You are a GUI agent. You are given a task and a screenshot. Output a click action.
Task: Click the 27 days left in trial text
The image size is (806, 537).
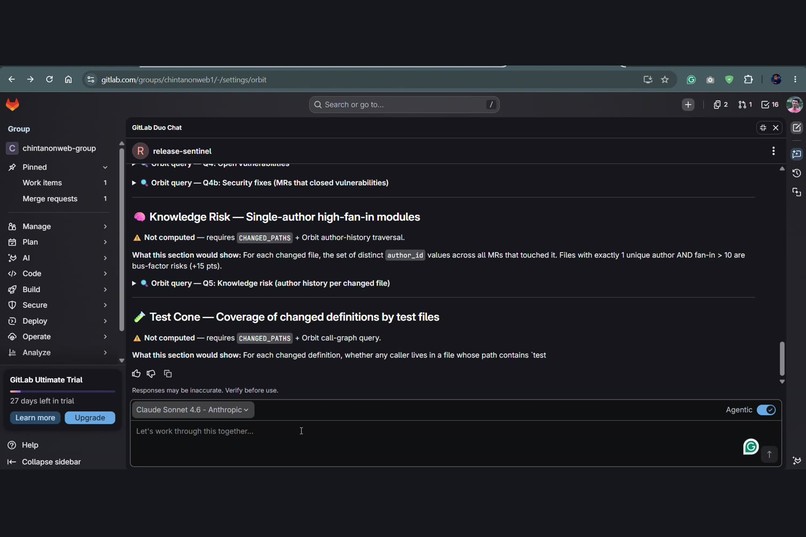[42, 401]
